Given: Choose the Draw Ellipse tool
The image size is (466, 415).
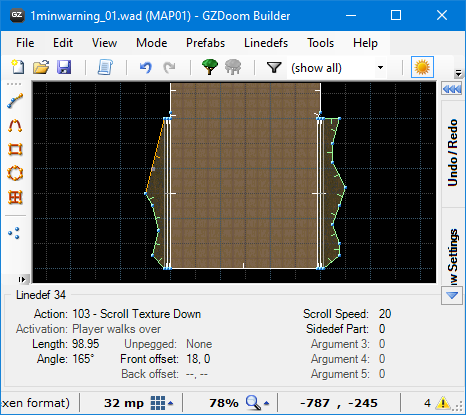Looking at the screenshot, I should click(x=15, y=173).
